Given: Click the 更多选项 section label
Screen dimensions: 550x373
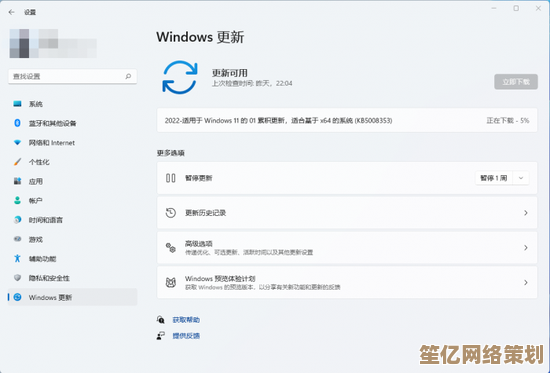Looking at the screenshot, I should [170, 153].
